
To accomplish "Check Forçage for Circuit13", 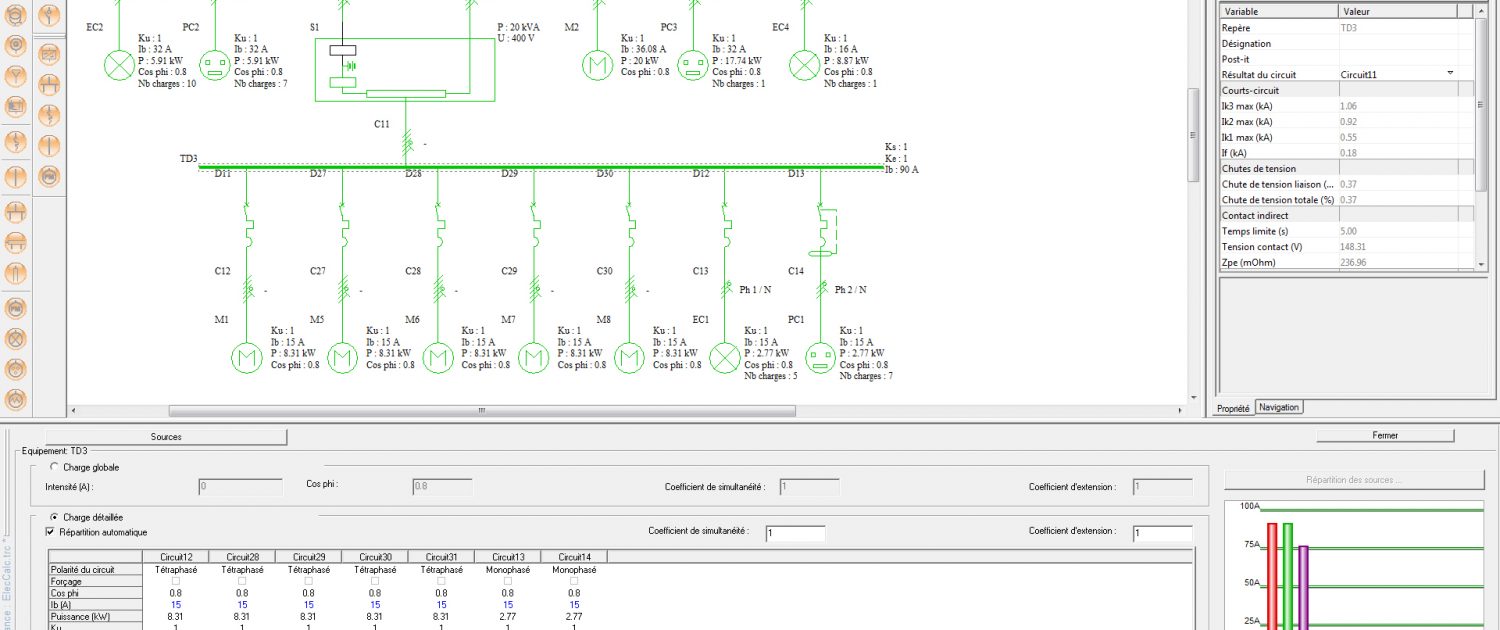I will 508,581.
